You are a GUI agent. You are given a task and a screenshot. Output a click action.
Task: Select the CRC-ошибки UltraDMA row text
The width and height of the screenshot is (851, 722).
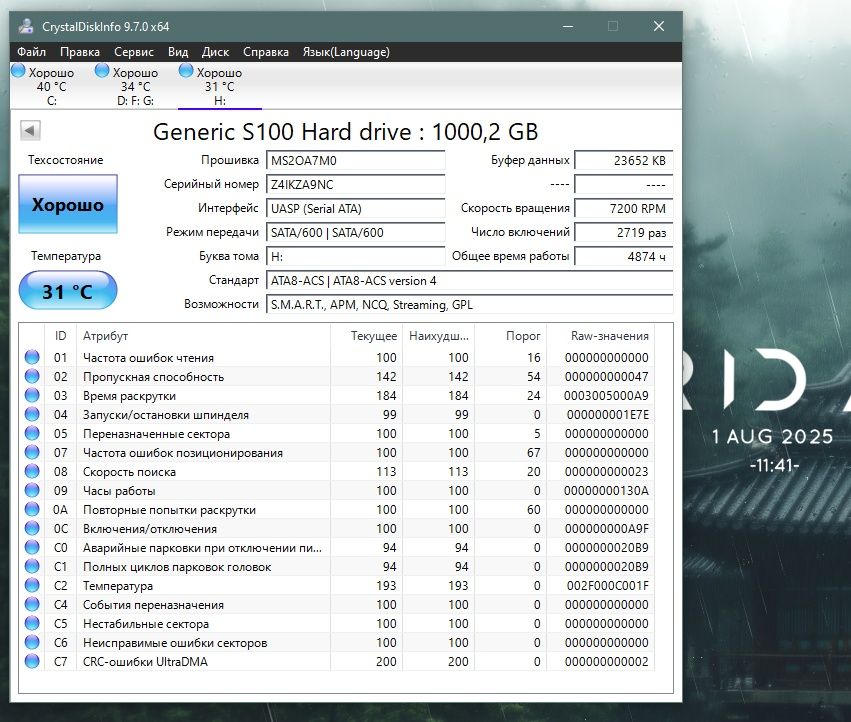145,662
